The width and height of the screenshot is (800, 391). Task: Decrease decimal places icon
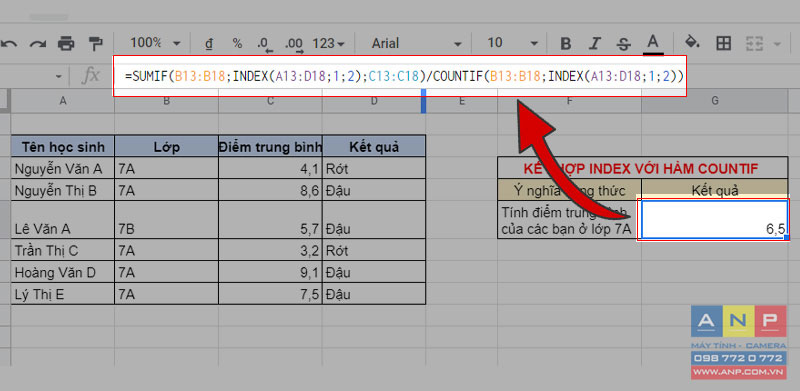pos(264,44)
